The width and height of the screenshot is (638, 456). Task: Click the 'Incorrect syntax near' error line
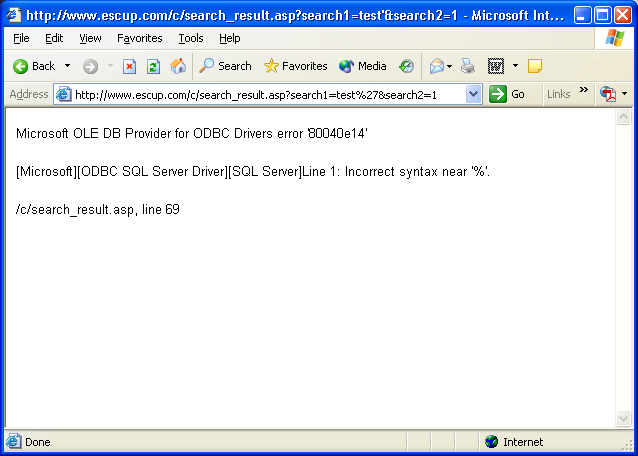(253, 172)
